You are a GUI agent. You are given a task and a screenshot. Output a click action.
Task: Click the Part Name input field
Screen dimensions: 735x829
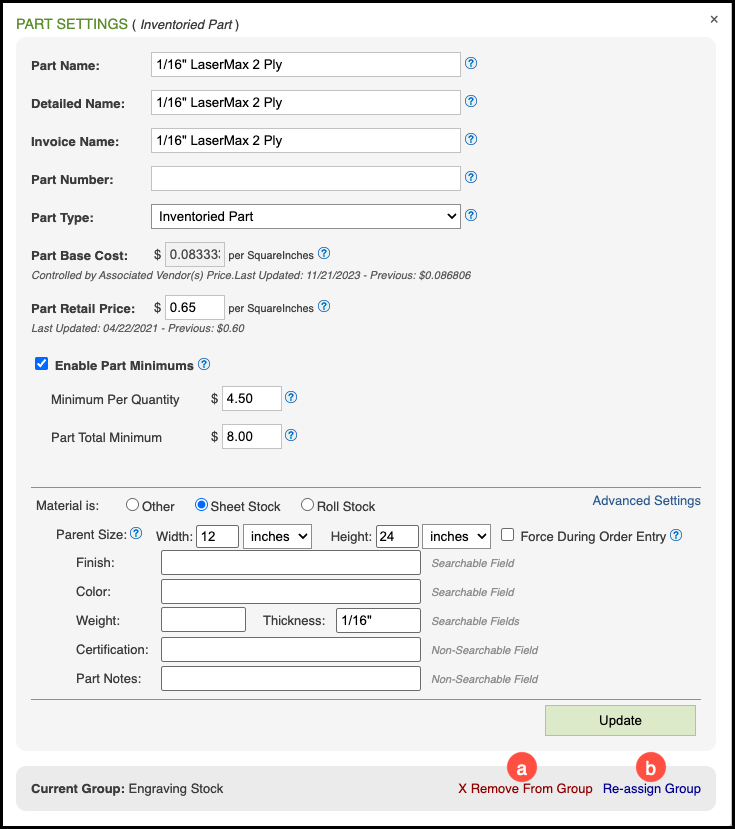click(x=306, y=65)
